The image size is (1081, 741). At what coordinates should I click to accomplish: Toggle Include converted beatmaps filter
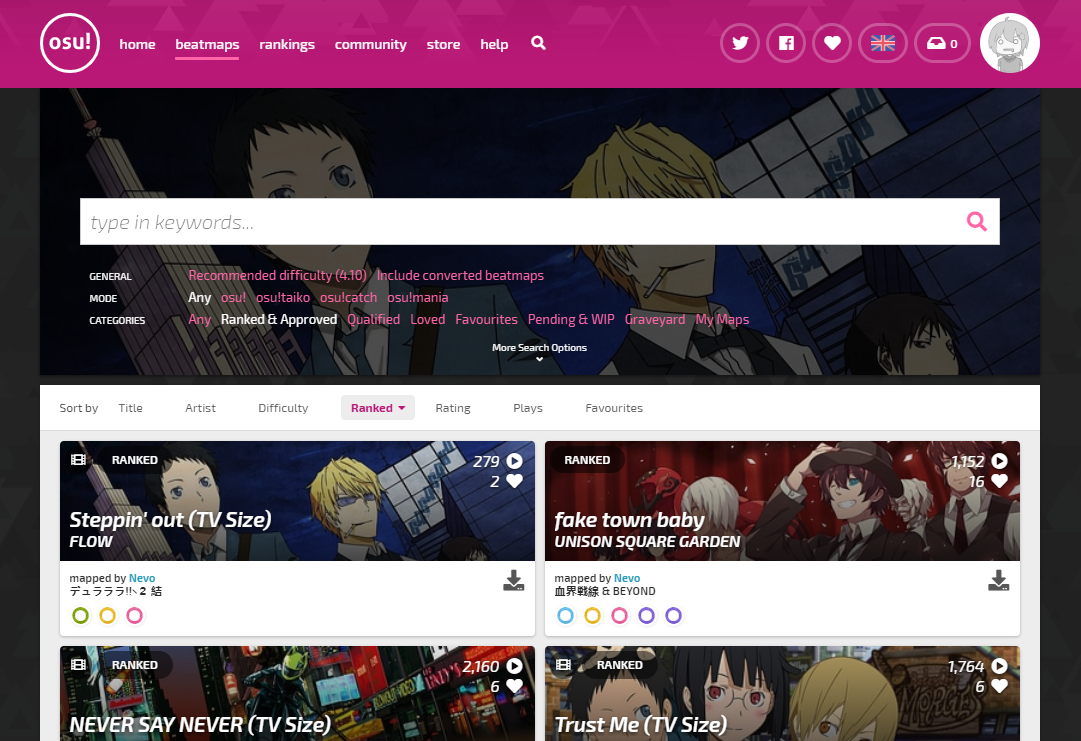[460, 275]
